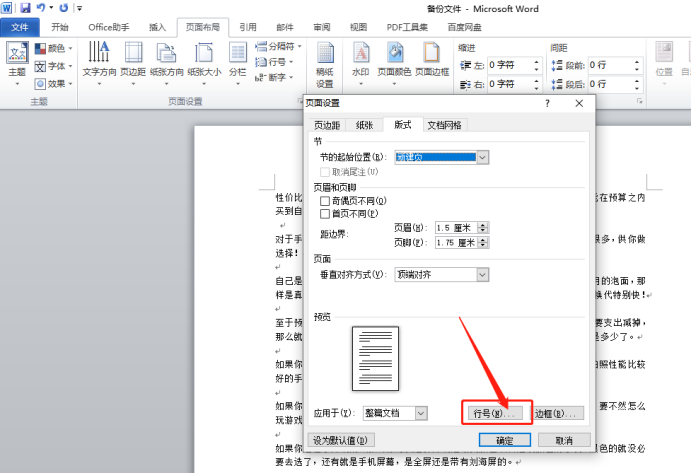The width and height of the screenshot is (692, 474).
Task: Select the 页边距 dialog tab
Action: 327,125
